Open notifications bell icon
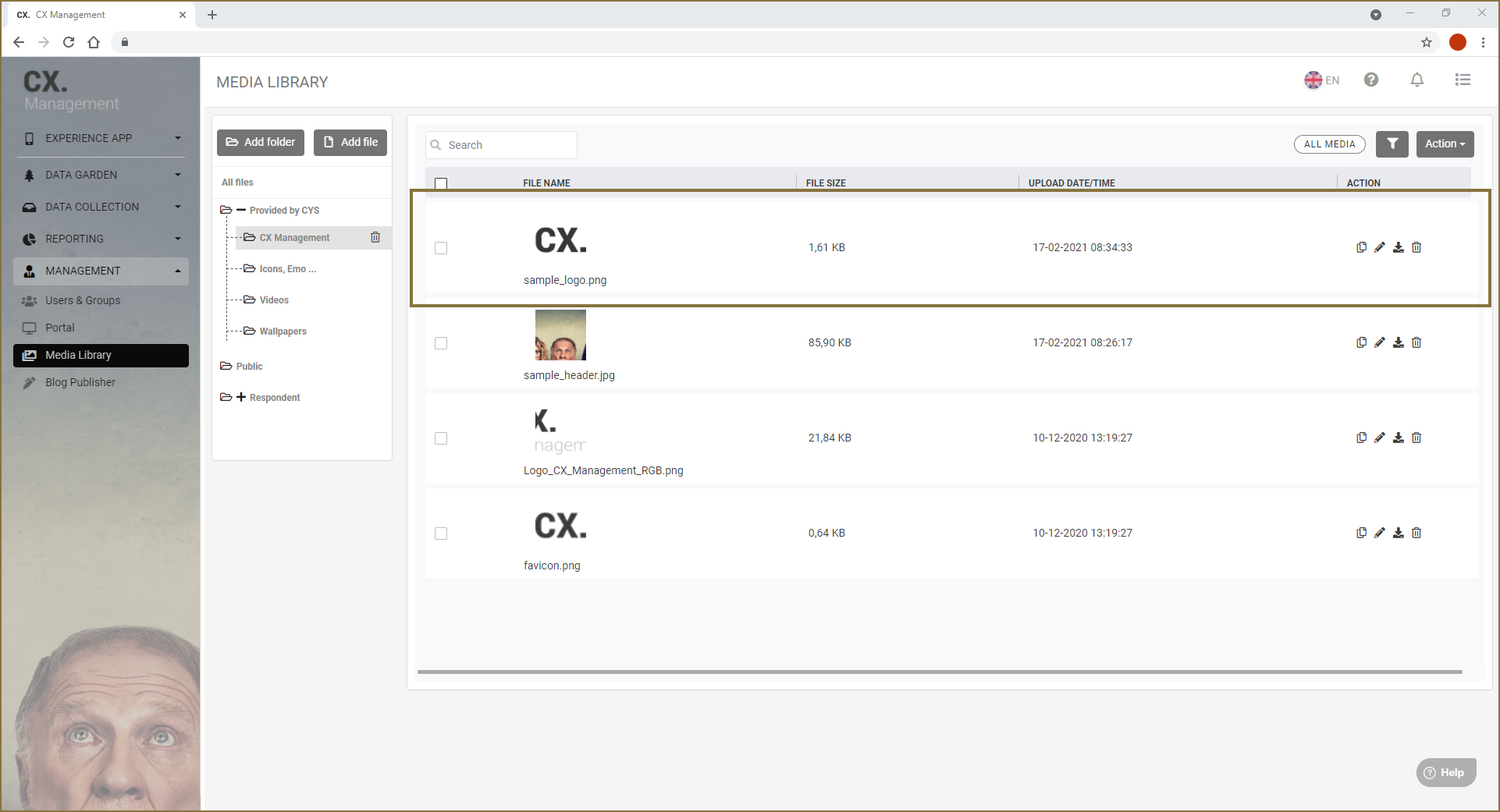The height and width of the screenshot is (812, 1500). coord(1417,80)
